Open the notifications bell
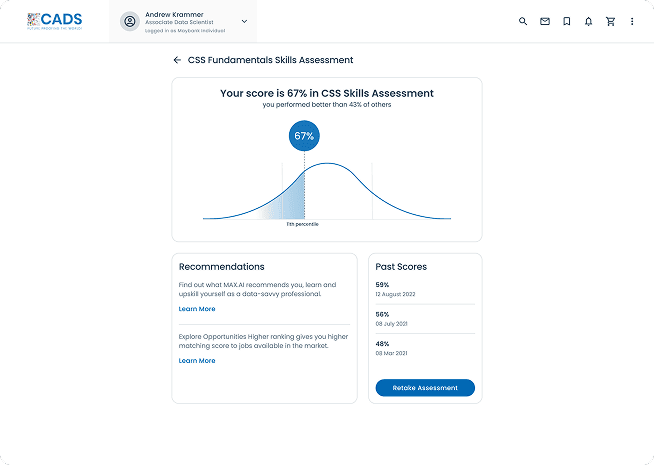 point(588,21)
